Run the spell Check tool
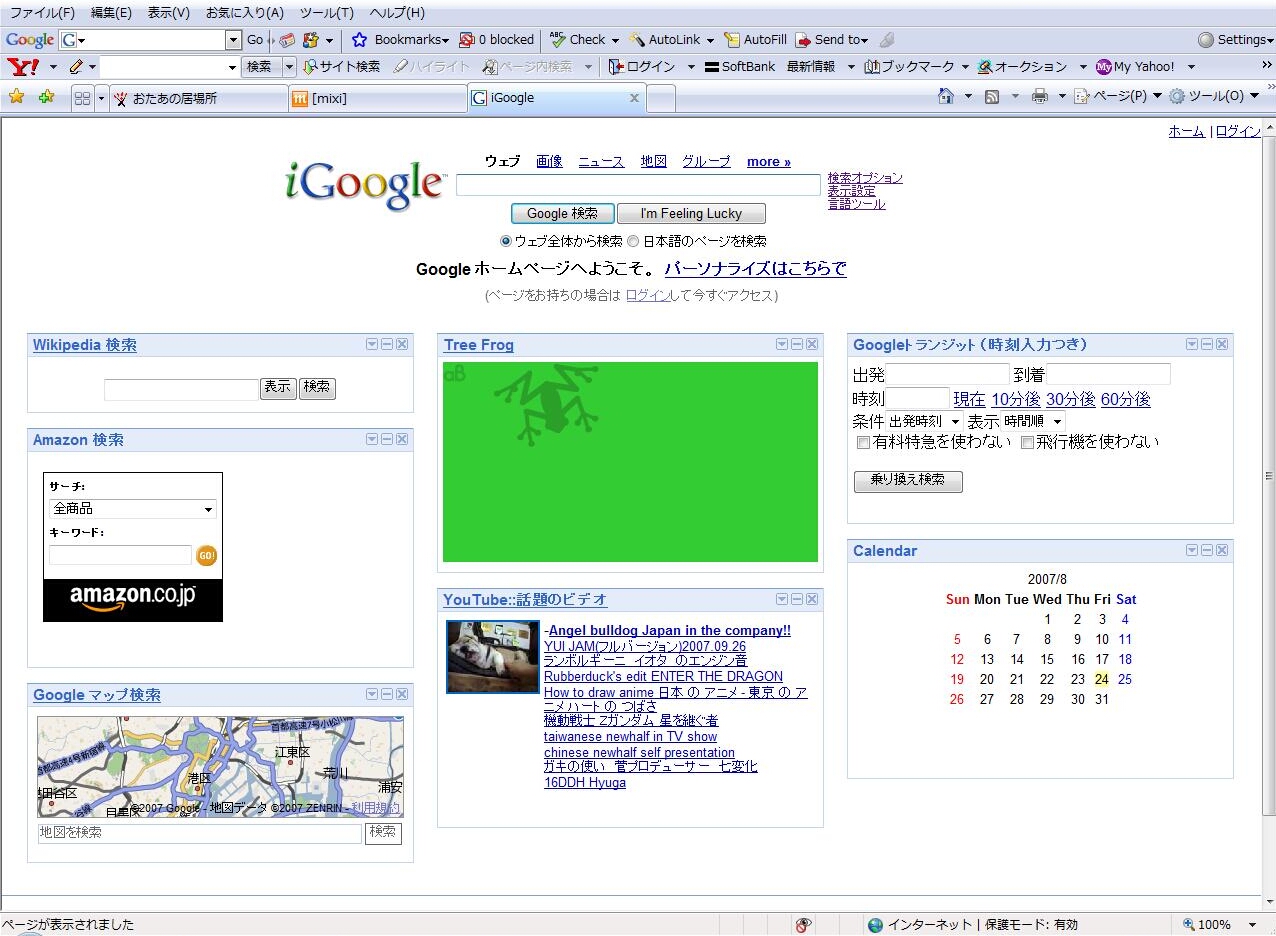1276x936 pixels. 578,40
